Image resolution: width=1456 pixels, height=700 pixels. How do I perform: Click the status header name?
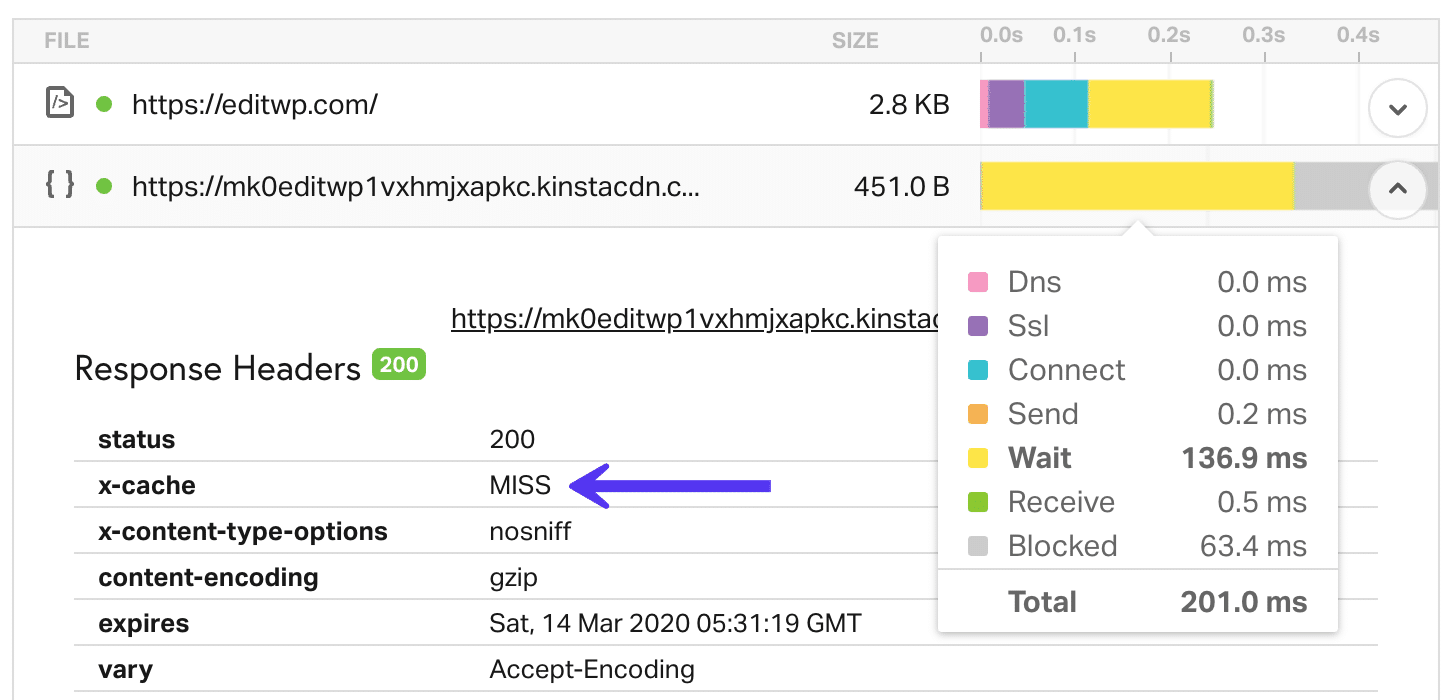tap(136, 440)
